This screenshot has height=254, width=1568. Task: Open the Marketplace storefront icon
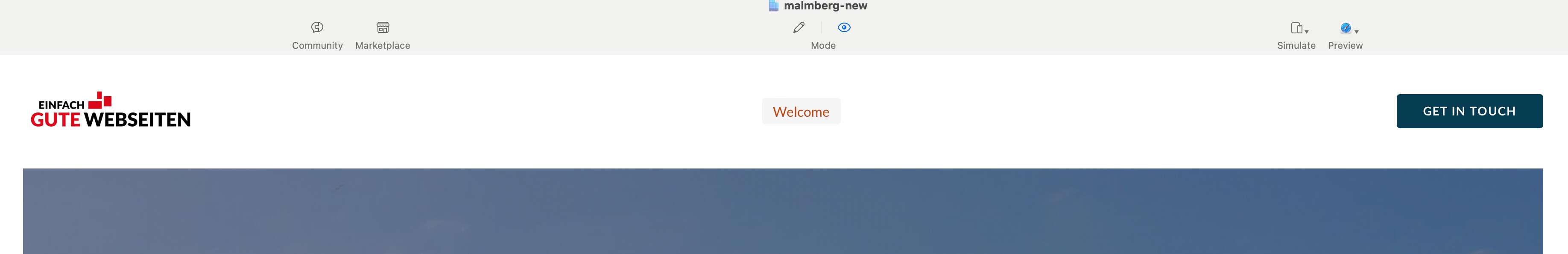383,27
